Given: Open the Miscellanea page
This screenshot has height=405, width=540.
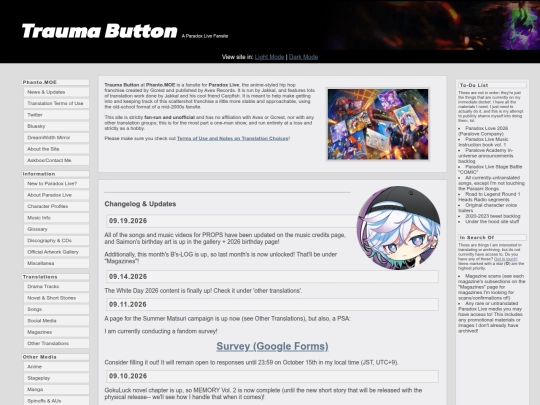Looking at the screenshot, I should pyautogui.click(x=56, y=263).
